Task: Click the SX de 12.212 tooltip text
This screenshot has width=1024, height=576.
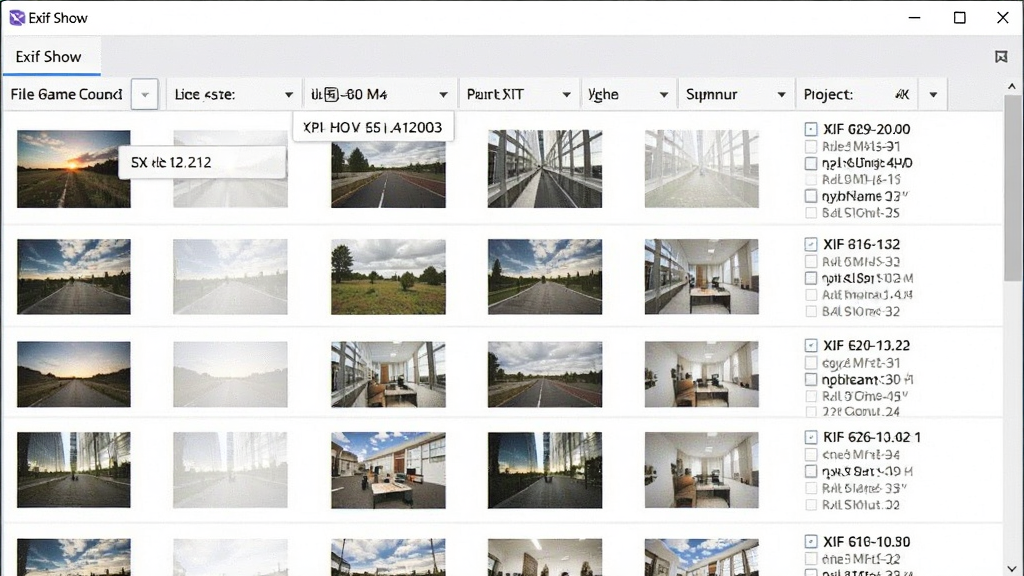Action: pos(171,163)
